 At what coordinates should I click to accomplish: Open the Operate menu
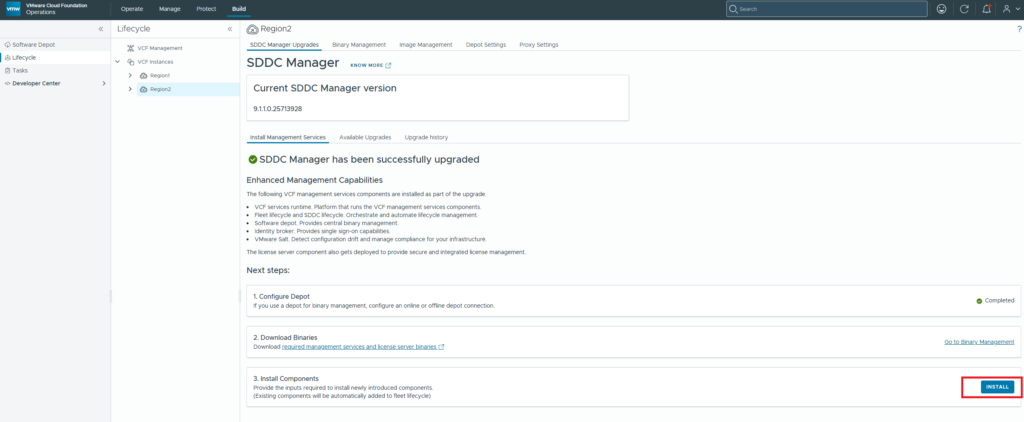(132, 9)
